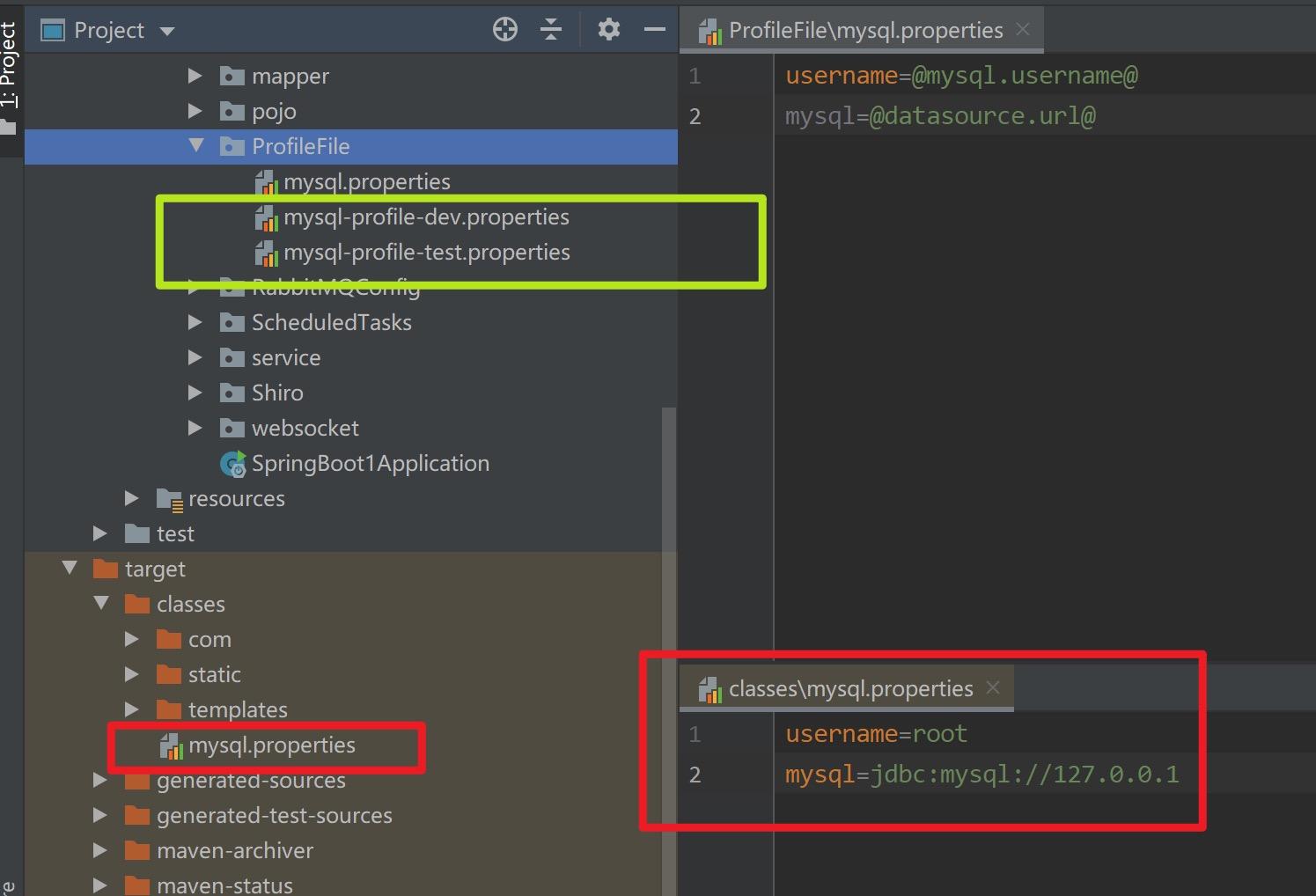Click the locate current file target icon
The width and height of the screenshot is (1316, 896).
[x=505, y=30]
